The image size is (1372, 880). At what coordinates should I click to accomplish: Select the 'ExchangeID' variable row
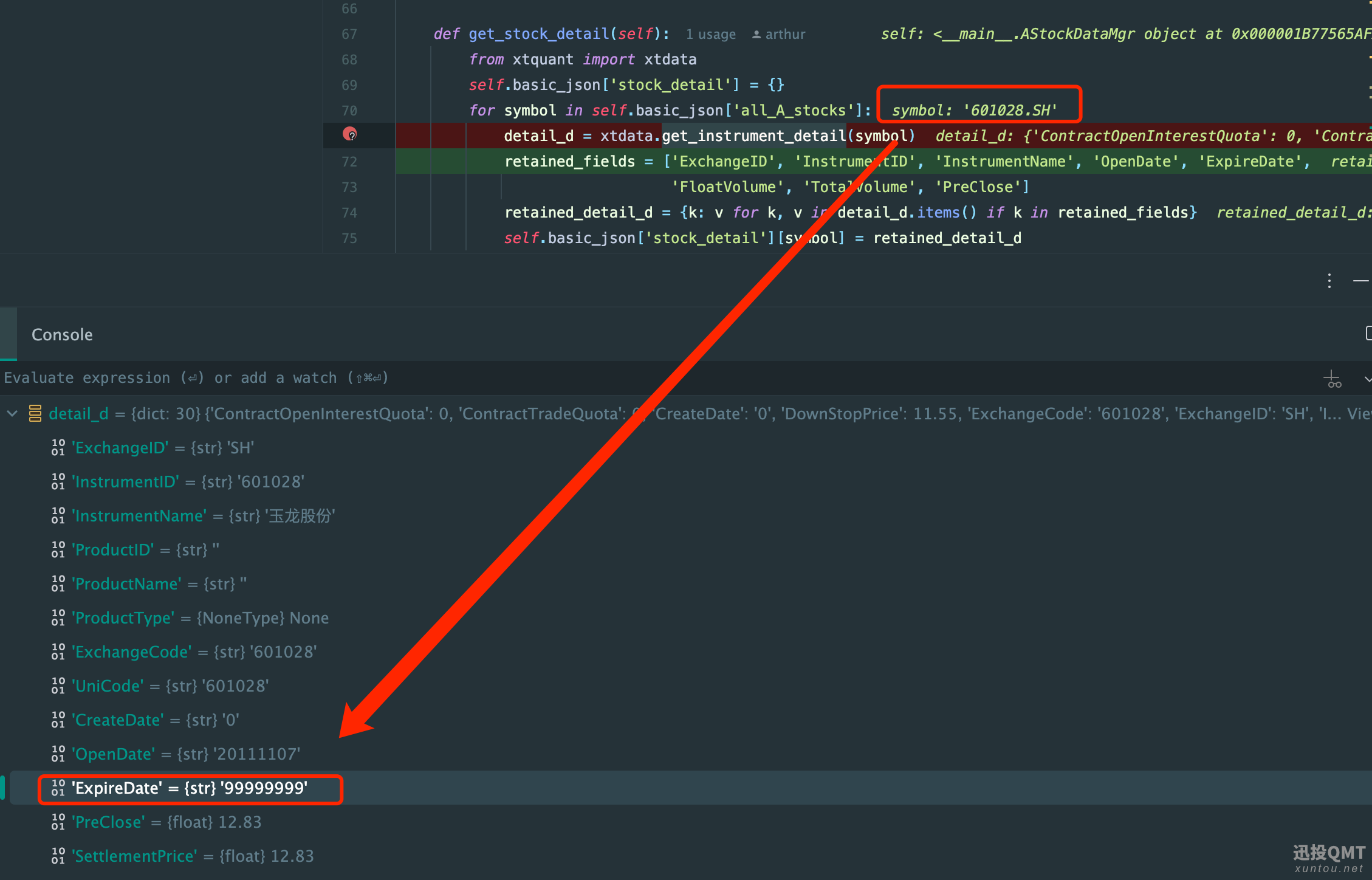click(x=690, y=448)
